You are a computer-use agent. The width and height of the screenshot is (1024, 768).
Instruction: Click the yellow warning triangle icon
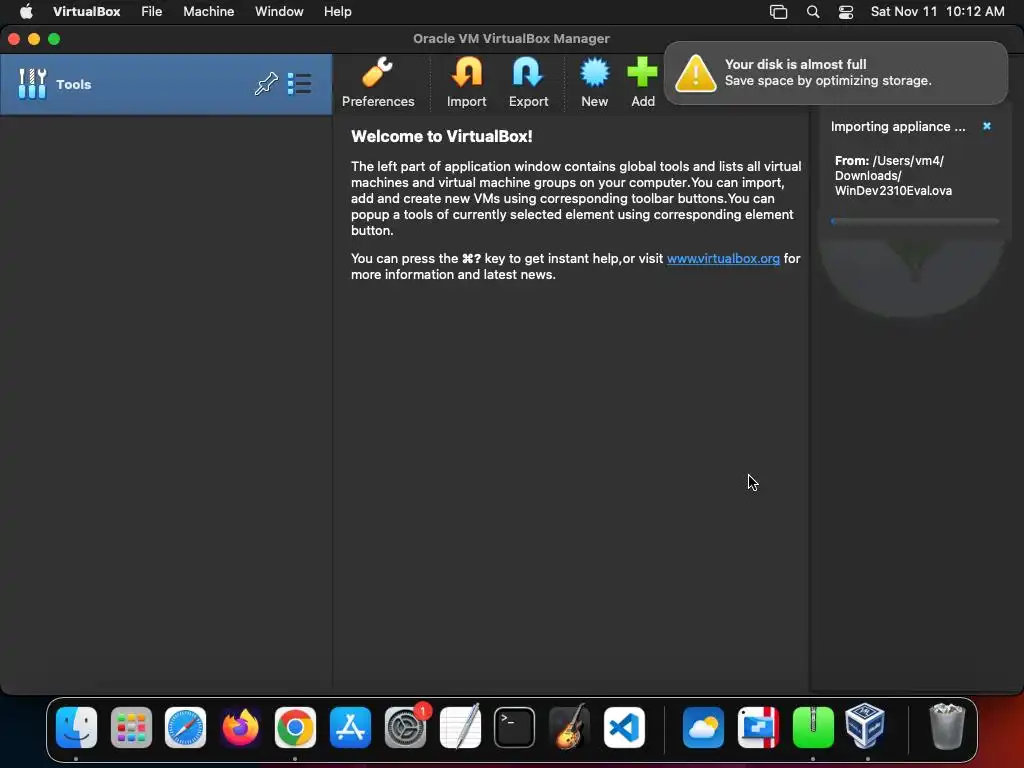(x=696, y=73)
